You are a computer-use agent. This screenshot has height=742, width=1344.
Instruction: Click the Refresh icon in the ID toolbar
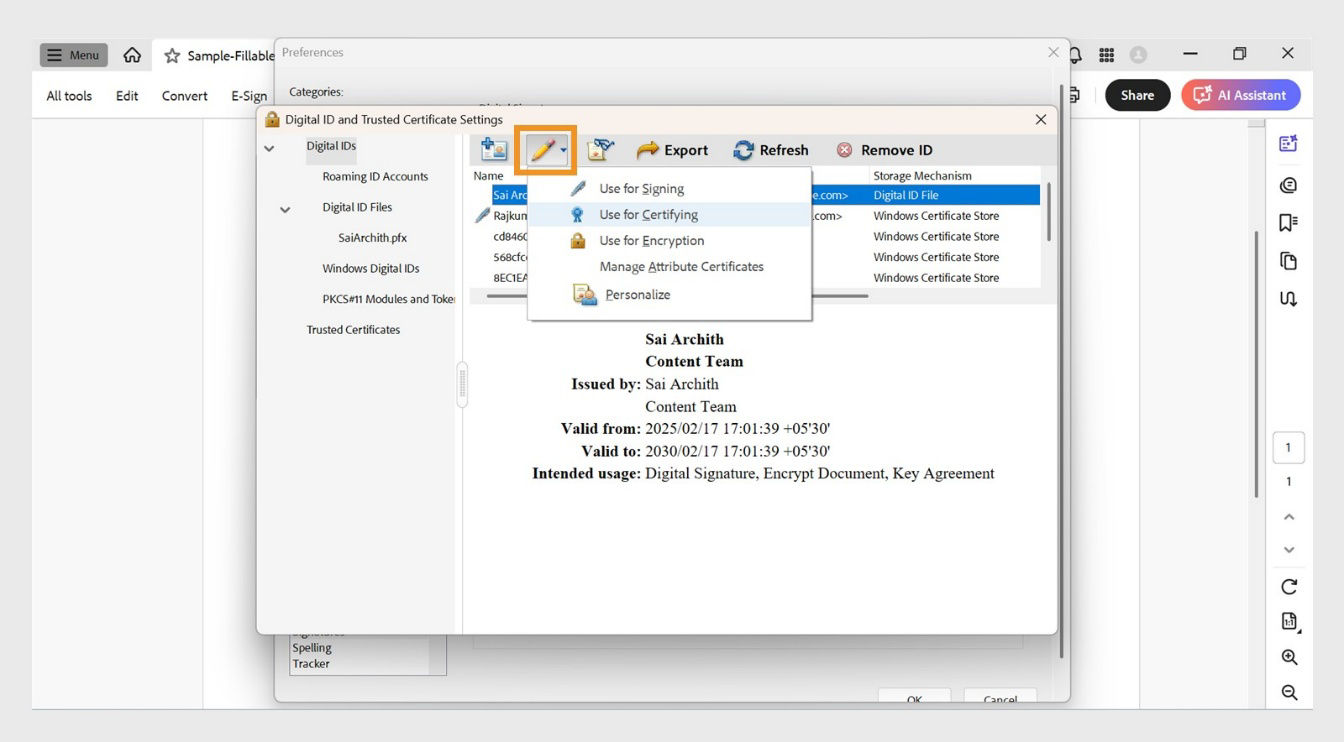coord(743,149)
